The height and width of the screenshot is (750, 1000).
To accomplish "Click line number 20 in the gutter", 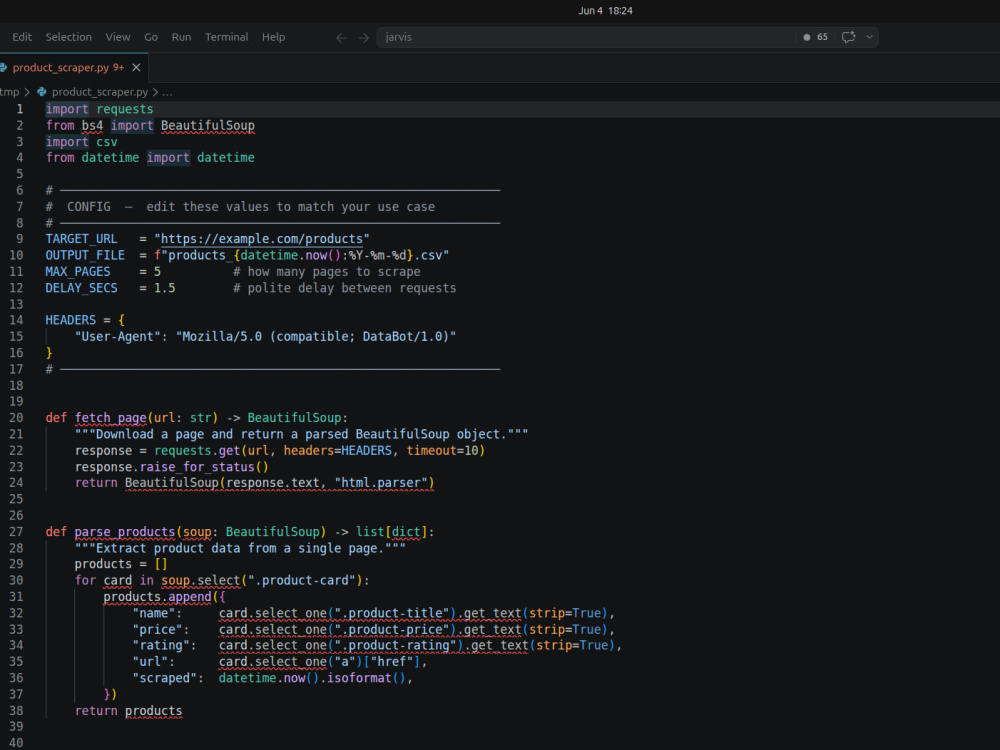I will point(17,418).
